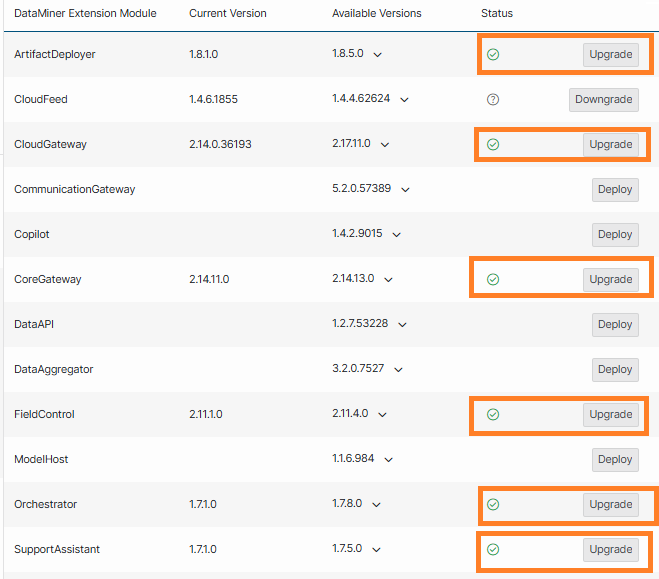Click the CoreGateway green check status icon

tap(493, 279)
